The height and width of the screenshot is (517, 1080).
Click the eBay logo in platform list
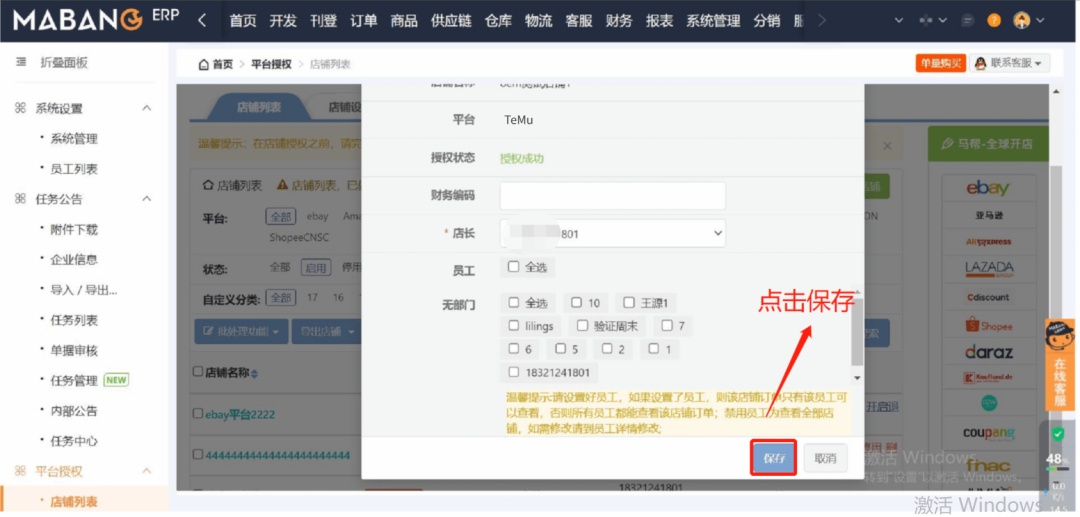pos(988,188)
